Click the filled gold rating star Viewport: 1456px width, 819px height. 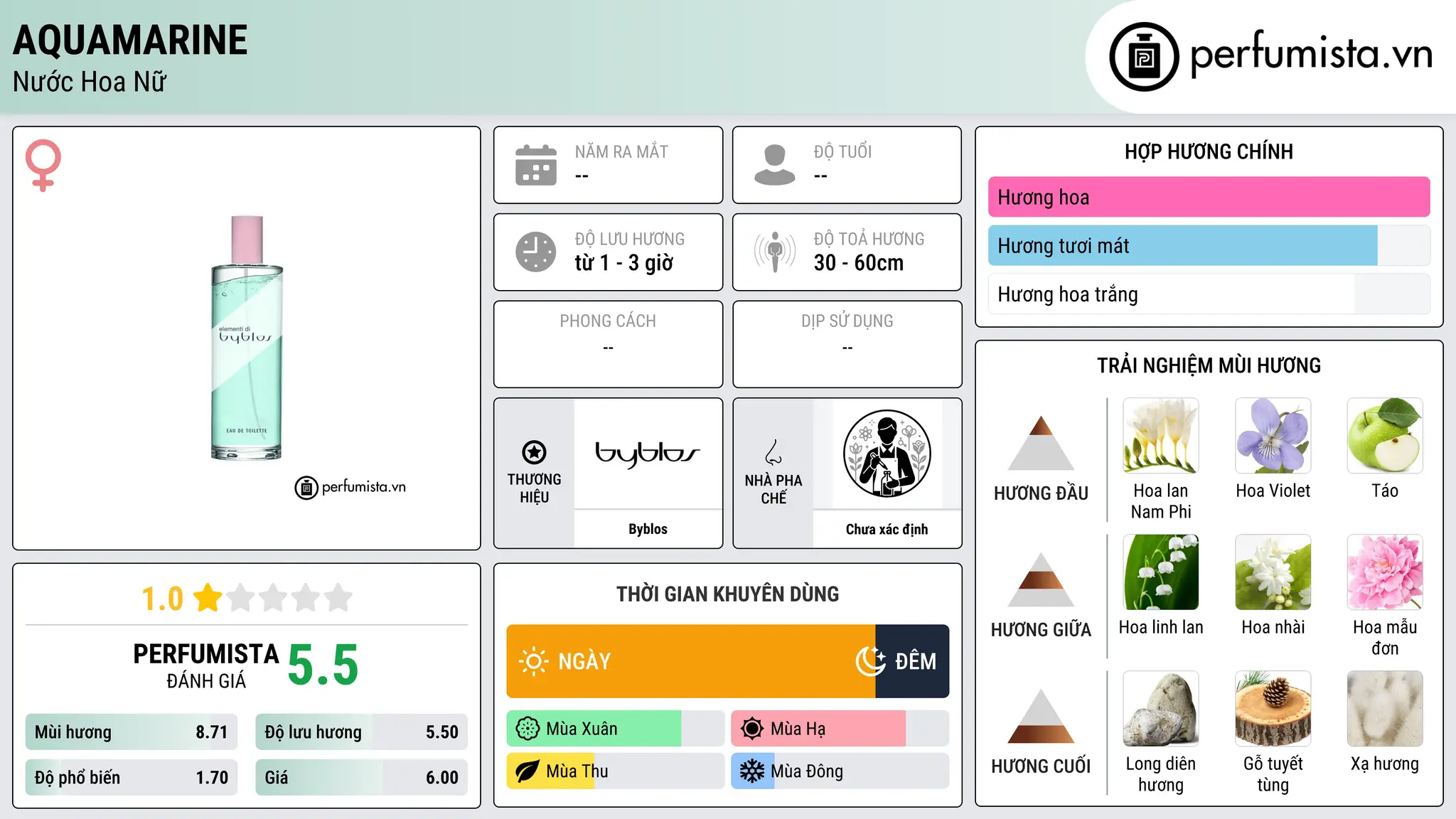coord(208,598)
